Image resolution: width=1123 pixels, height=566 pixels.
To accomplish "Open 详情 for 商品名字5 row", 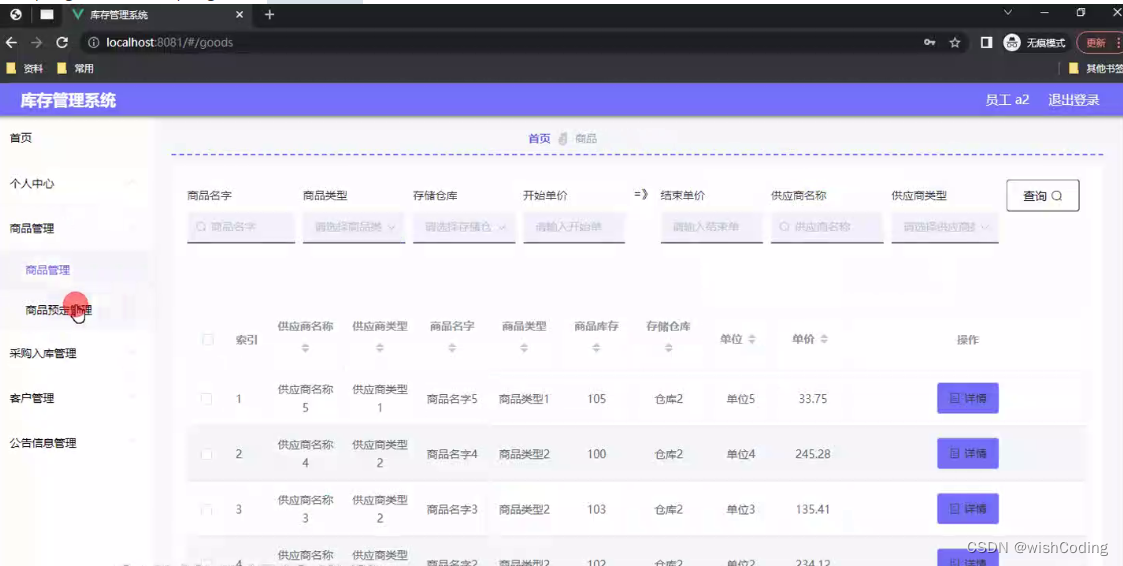I will click(968, 398).
